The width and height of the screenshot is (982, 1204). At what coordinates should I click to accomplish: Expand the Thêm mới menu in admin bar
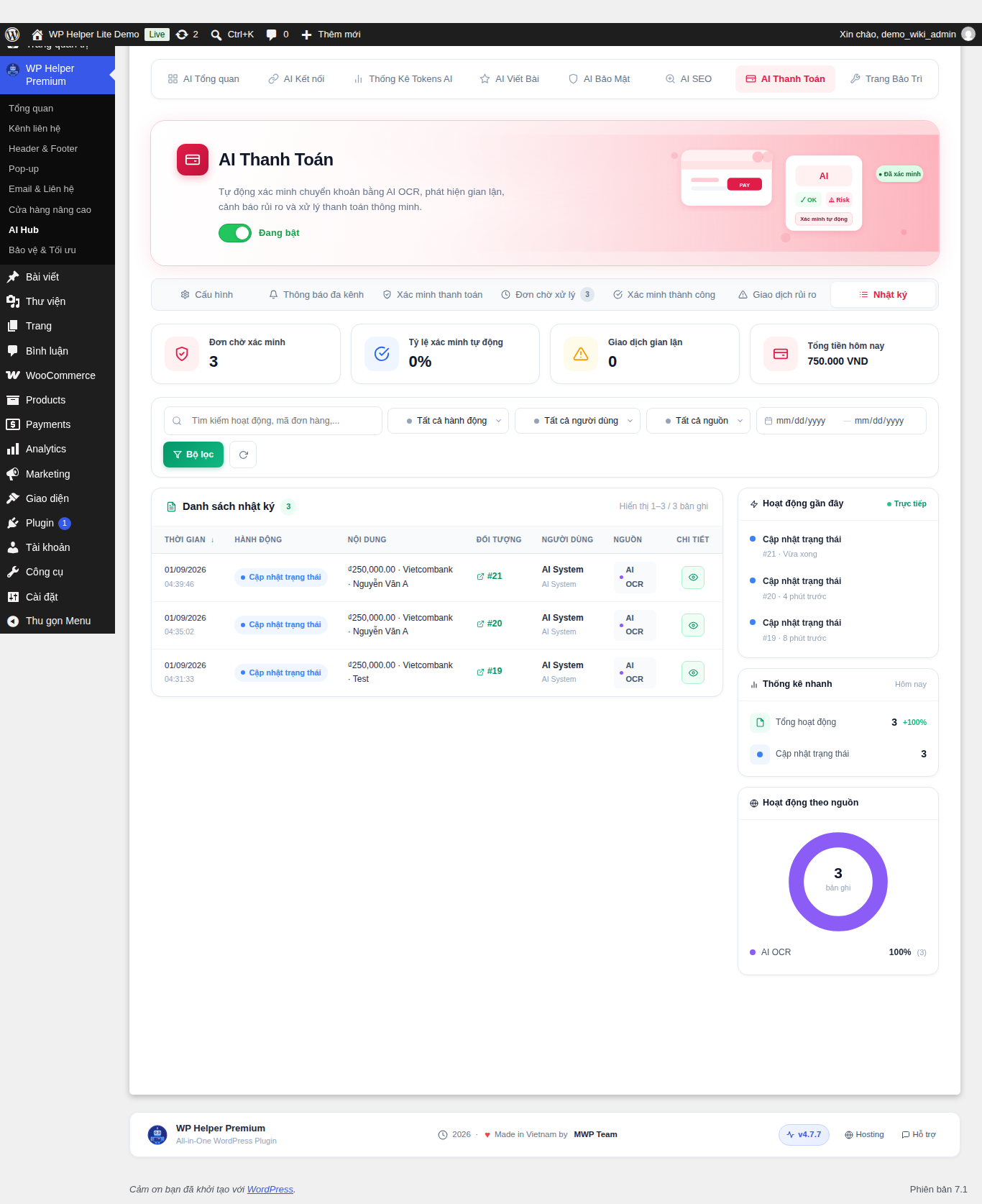[x=331, y=35]
